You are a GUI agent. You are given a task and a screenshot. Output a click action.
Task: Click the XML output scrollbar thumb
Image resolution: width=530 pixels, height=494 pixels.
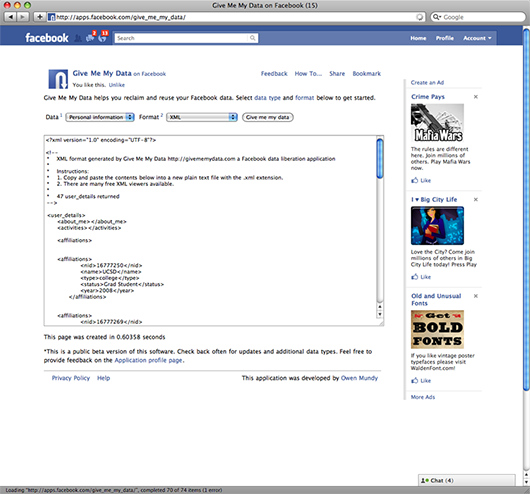click(x=380, y=158)
